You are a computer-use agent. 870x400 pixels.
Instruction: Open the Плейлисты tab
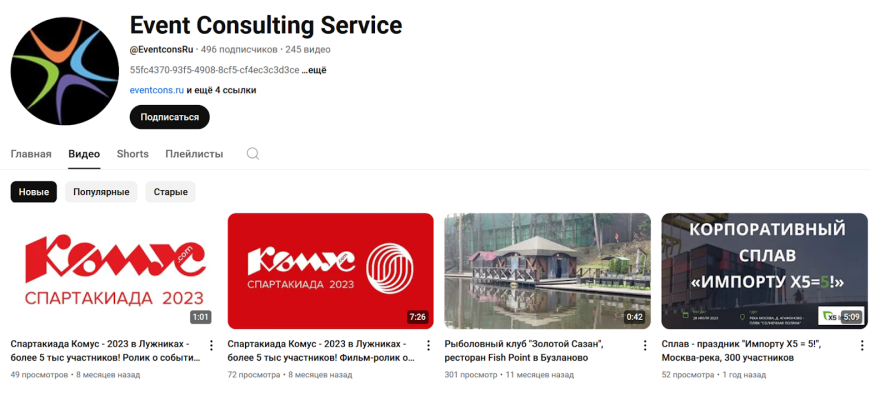point(194,154)
